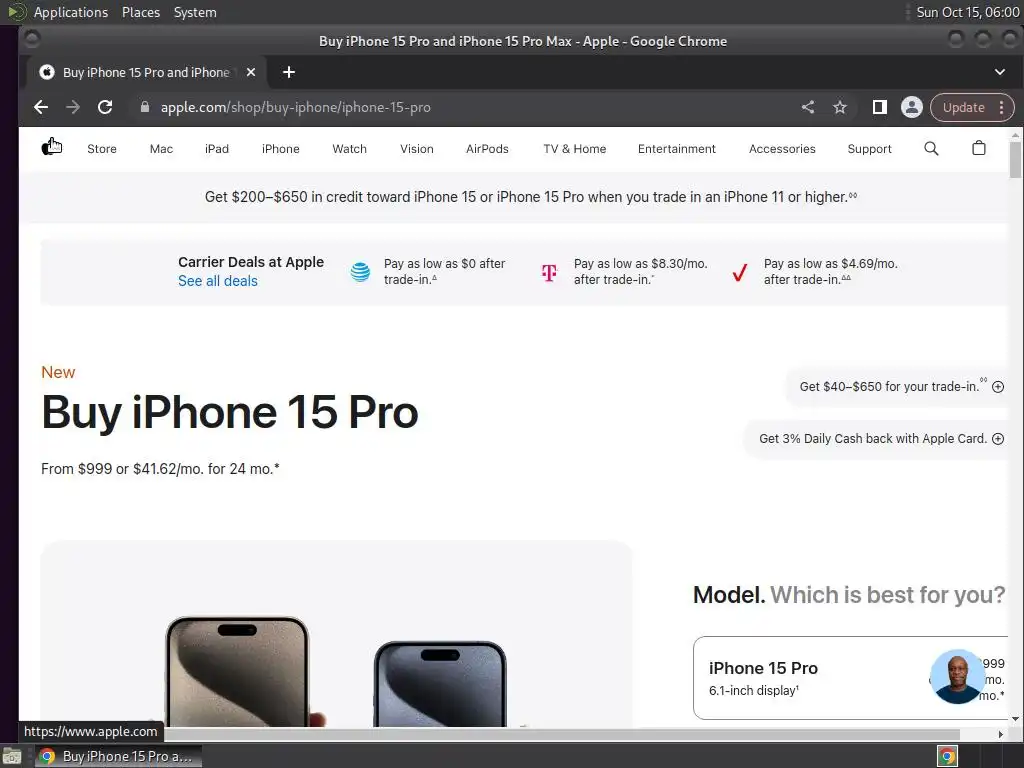The height and width of the screenshot is (768, 1024).
Task: Click the T-Mobile $8.30/mo. deal text
Action: click(640, 272)
